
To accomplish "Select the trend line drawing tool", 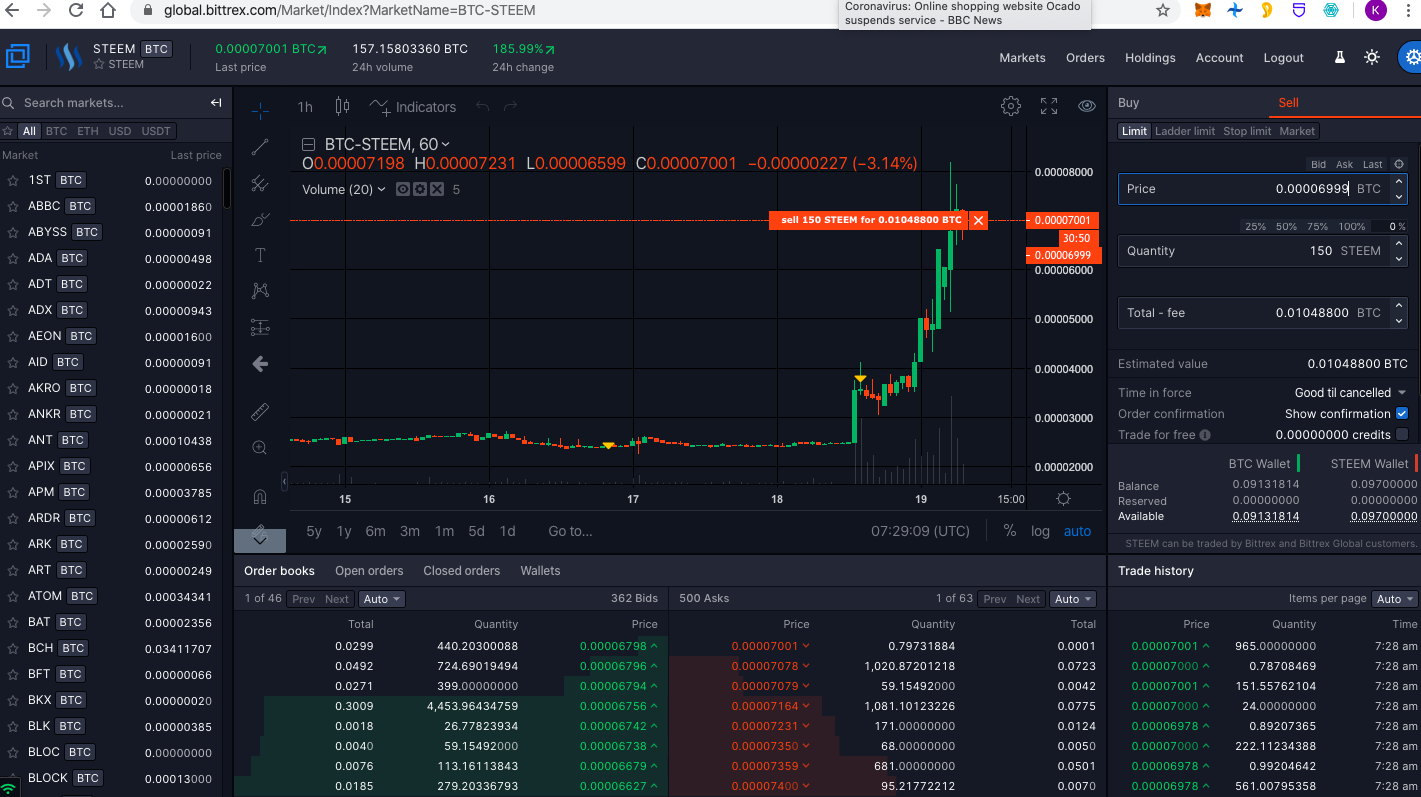I will tap(260, 147).
